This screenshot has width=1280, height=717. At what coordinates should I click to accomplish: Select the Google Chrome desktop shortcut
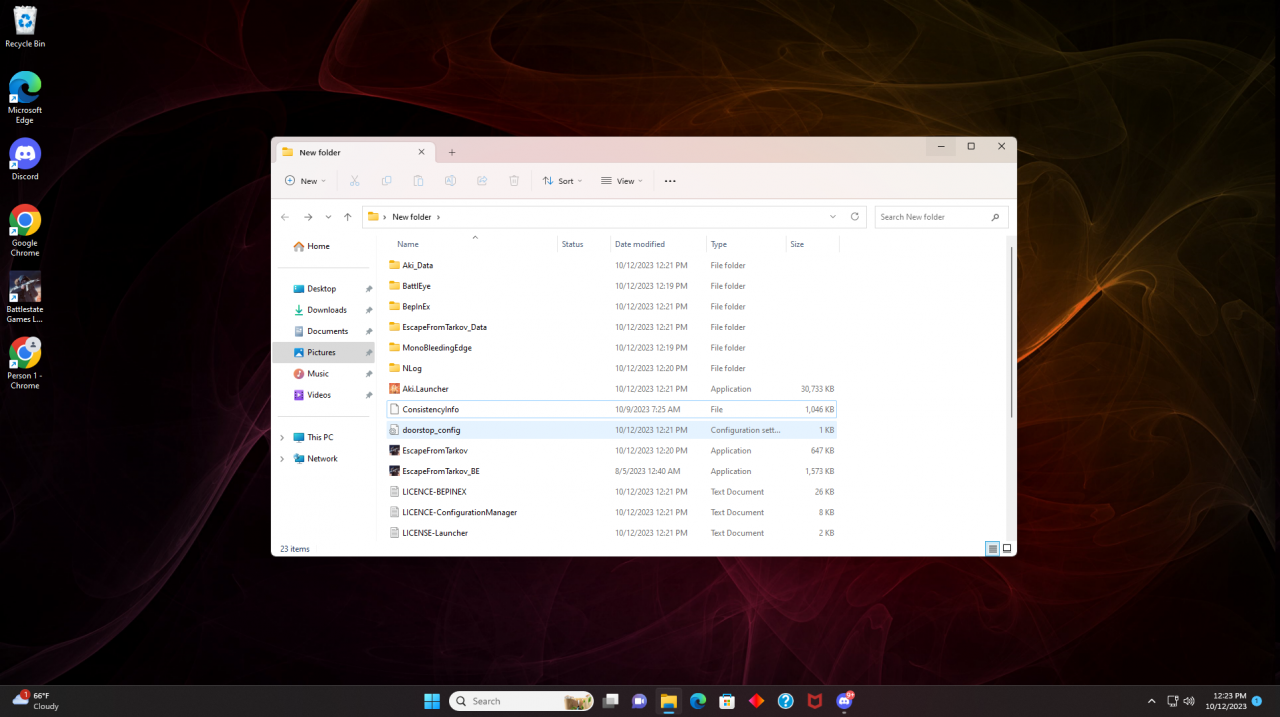pyautogui.click(x=25, y=230)
